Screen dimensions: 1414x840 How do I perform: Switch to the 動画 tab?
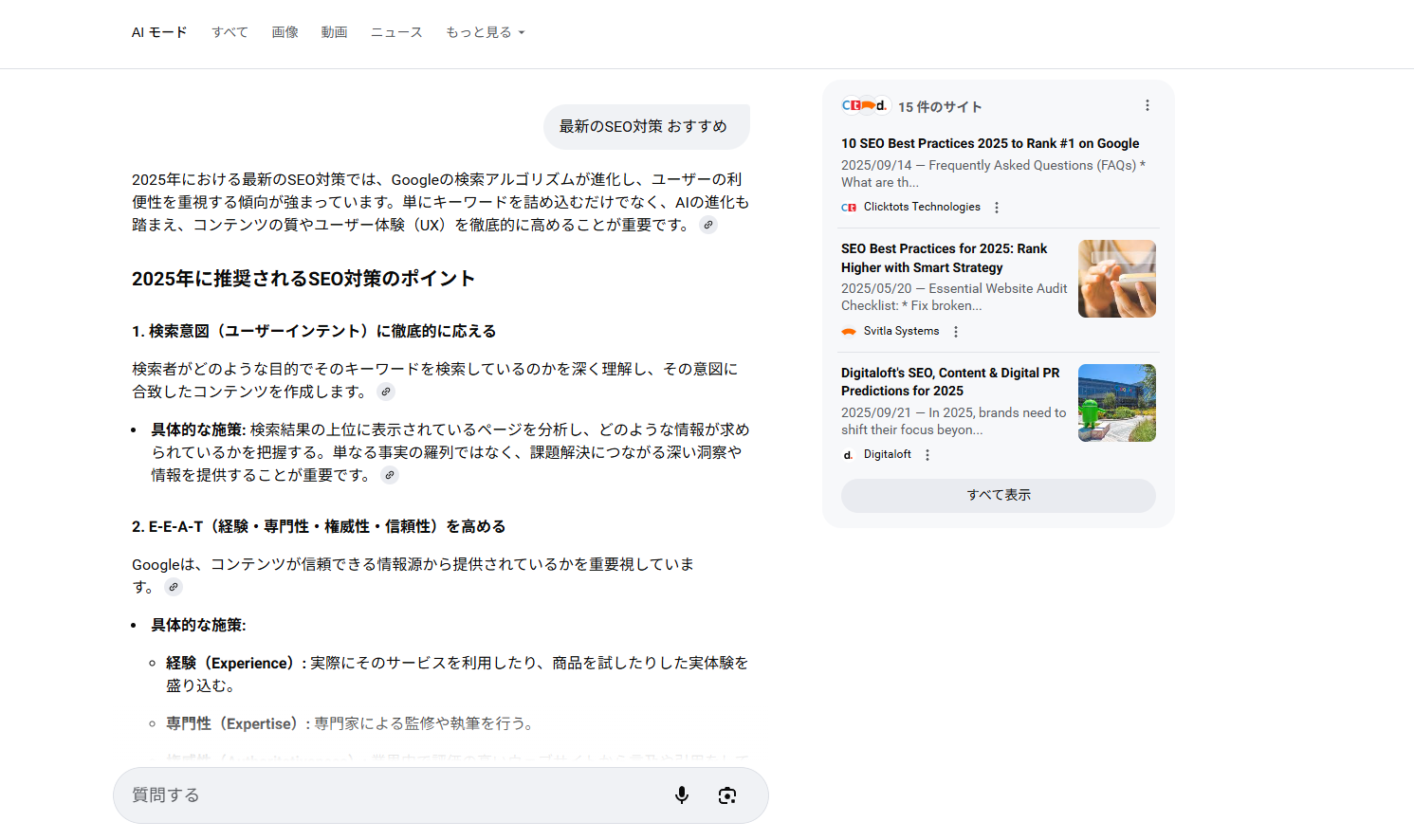pos(334,32)
